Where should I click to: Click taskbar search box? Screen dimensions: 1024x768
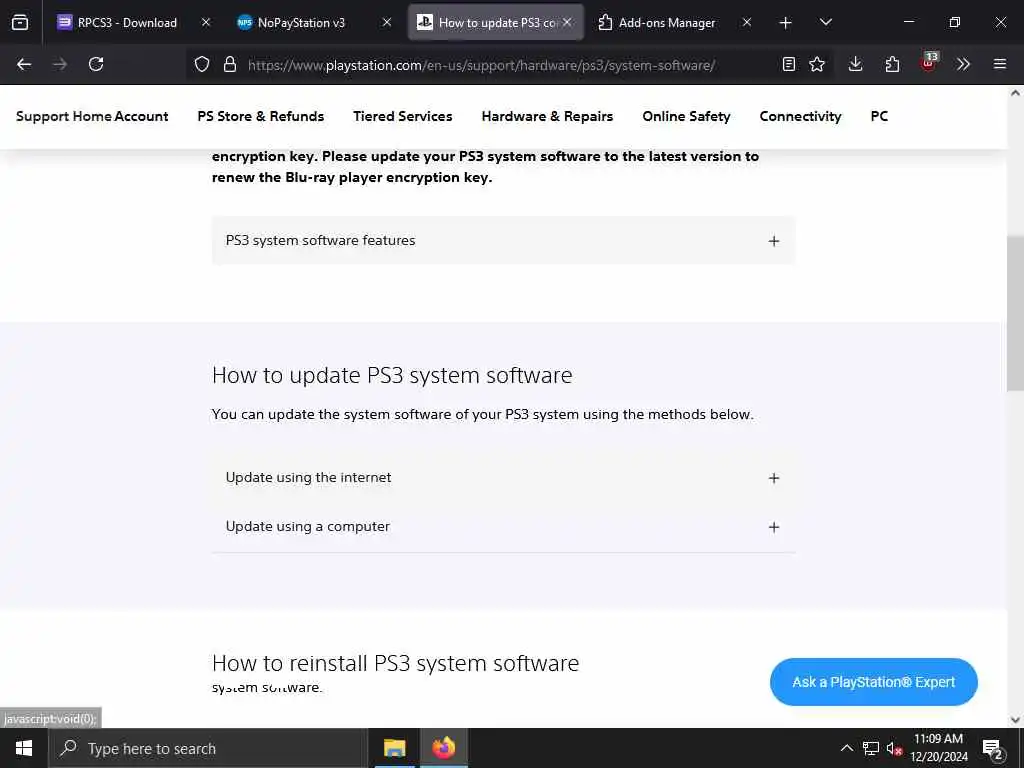tap(208, 748)
